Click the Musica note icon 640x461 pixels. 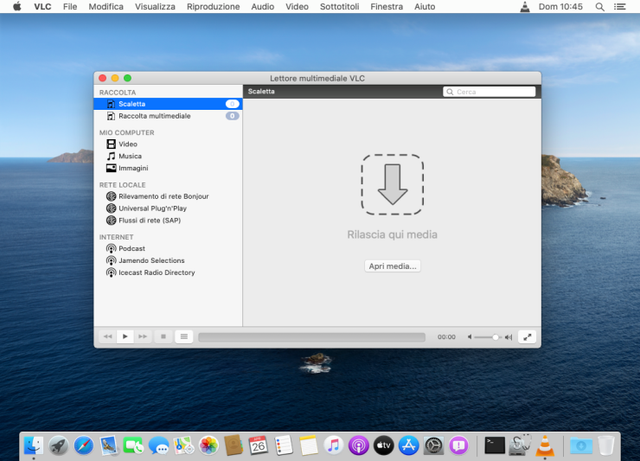point(111,156)
